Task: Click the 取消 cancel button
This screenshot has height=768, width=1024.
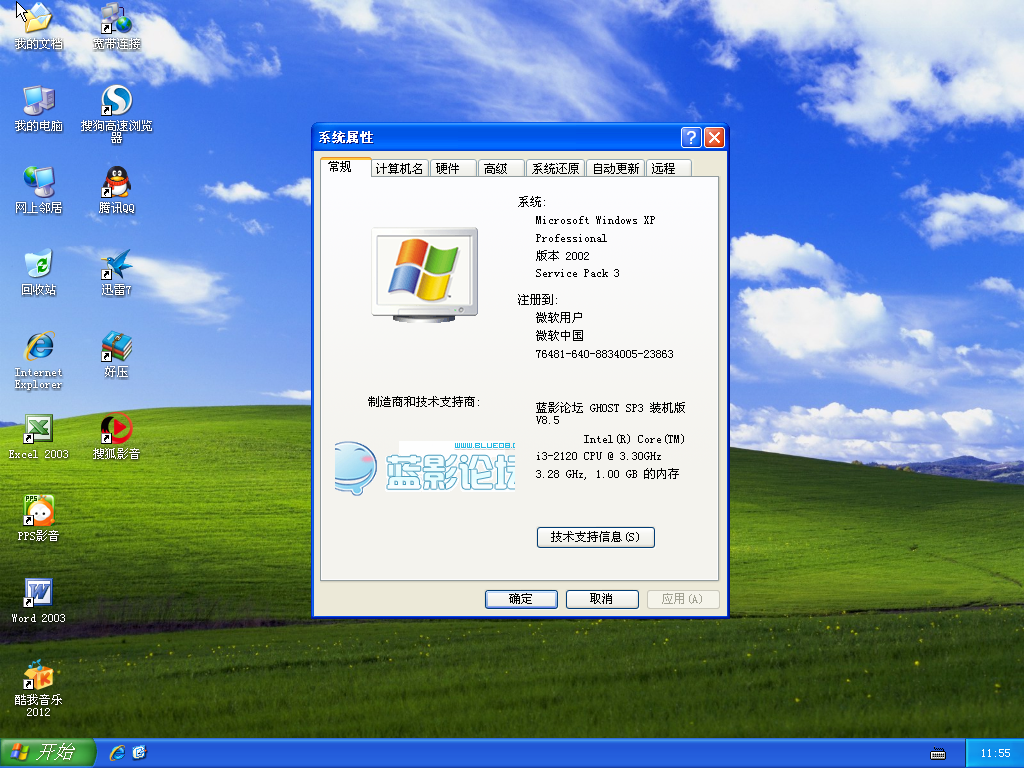Action: click(602, 599)
